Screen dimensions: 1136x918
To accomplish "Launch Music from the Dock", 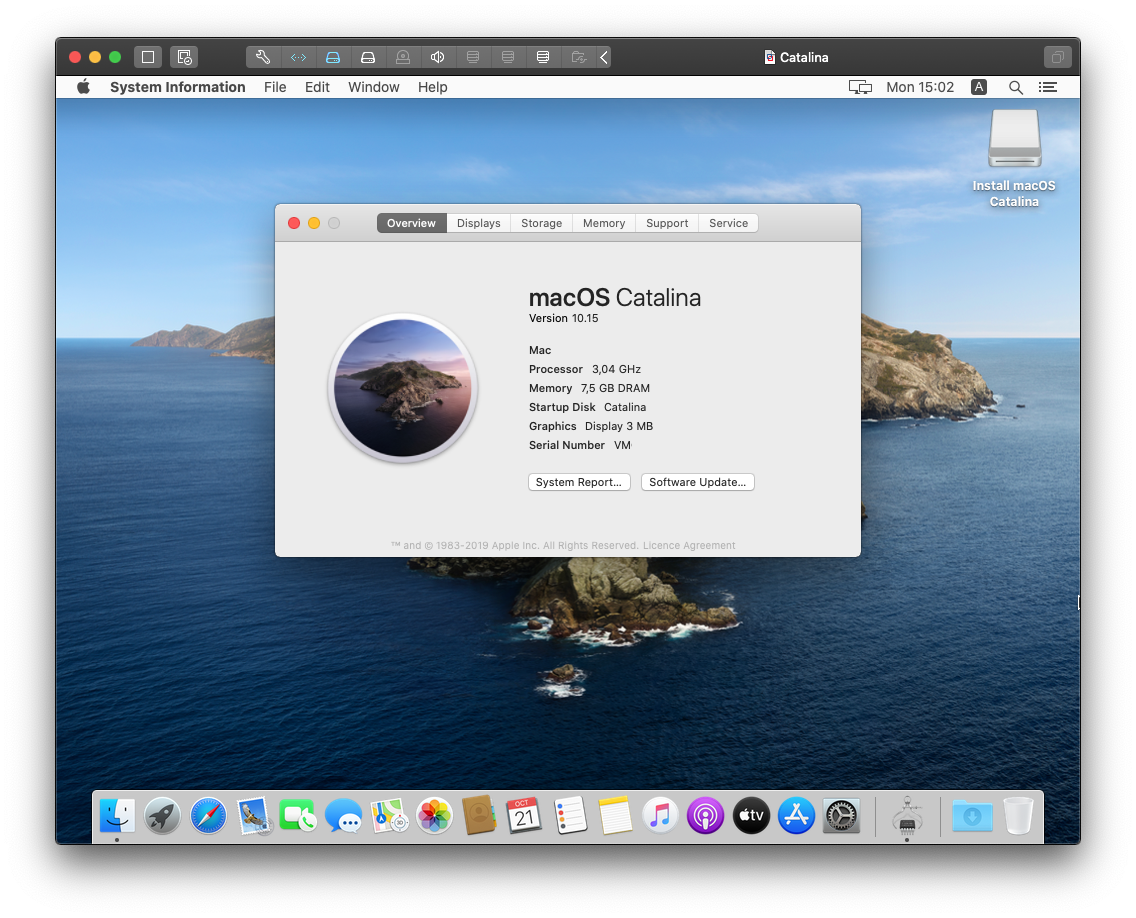I will (660, 816).
